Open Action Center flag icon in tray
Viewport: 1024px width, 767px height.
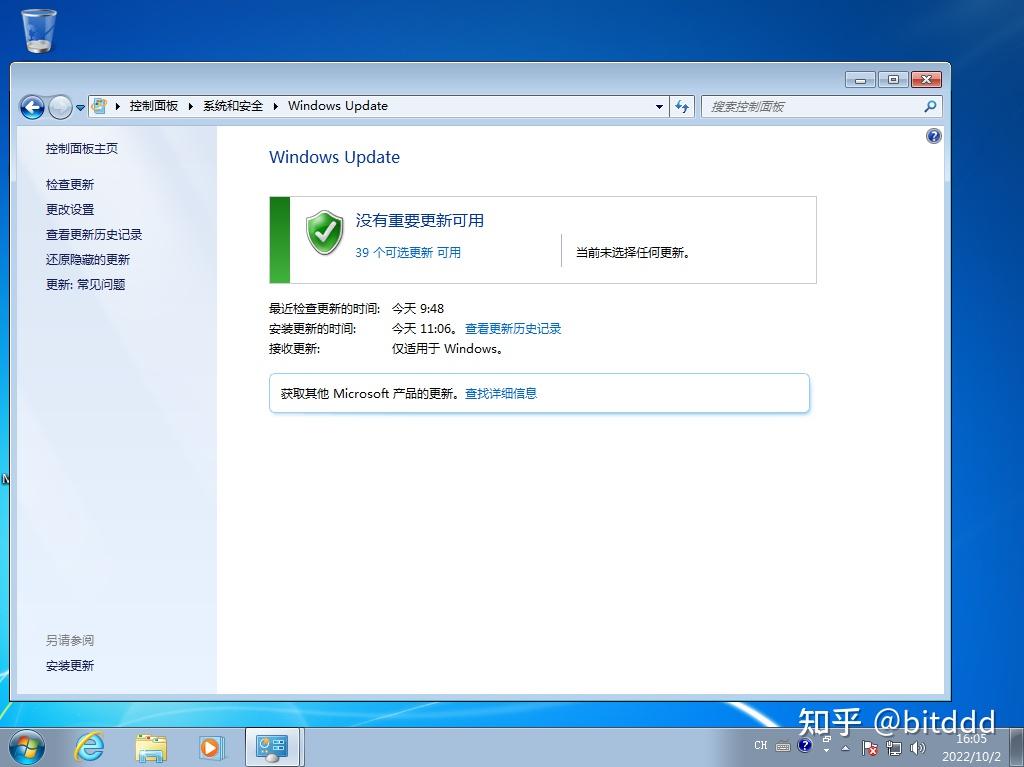click(x=869, y=747)
